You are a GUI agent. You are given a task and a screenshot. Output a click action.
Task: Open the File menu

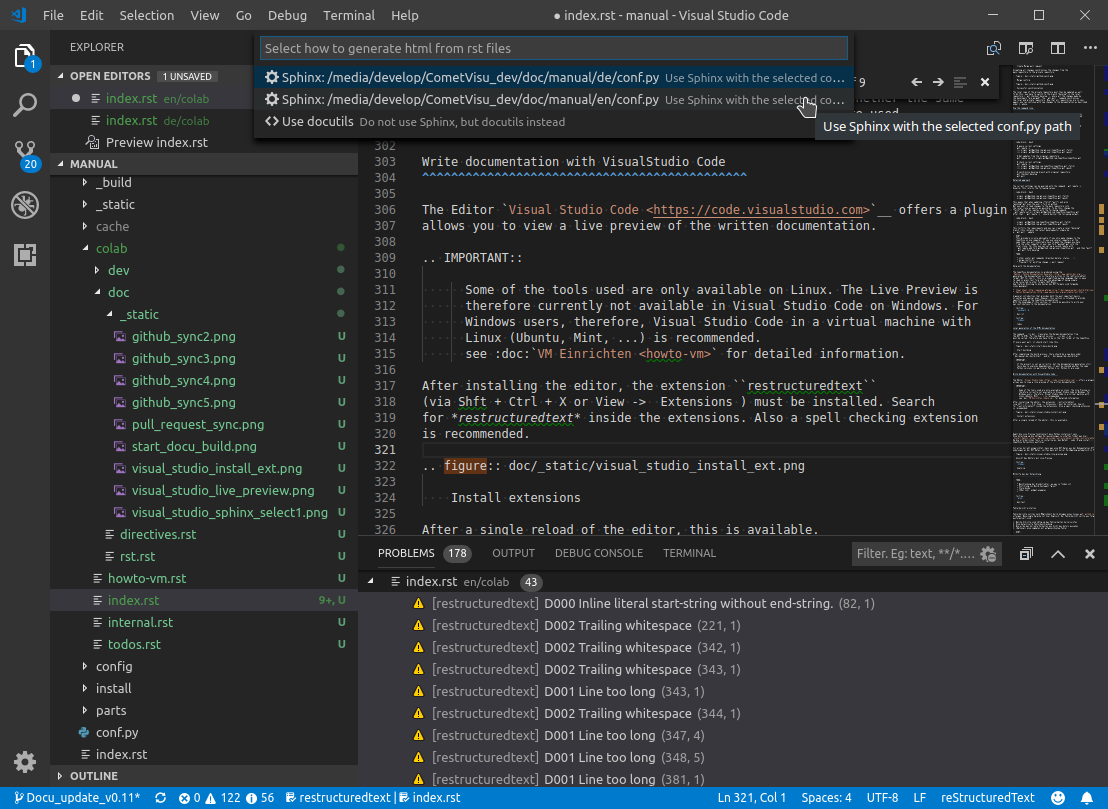(53, 15)
